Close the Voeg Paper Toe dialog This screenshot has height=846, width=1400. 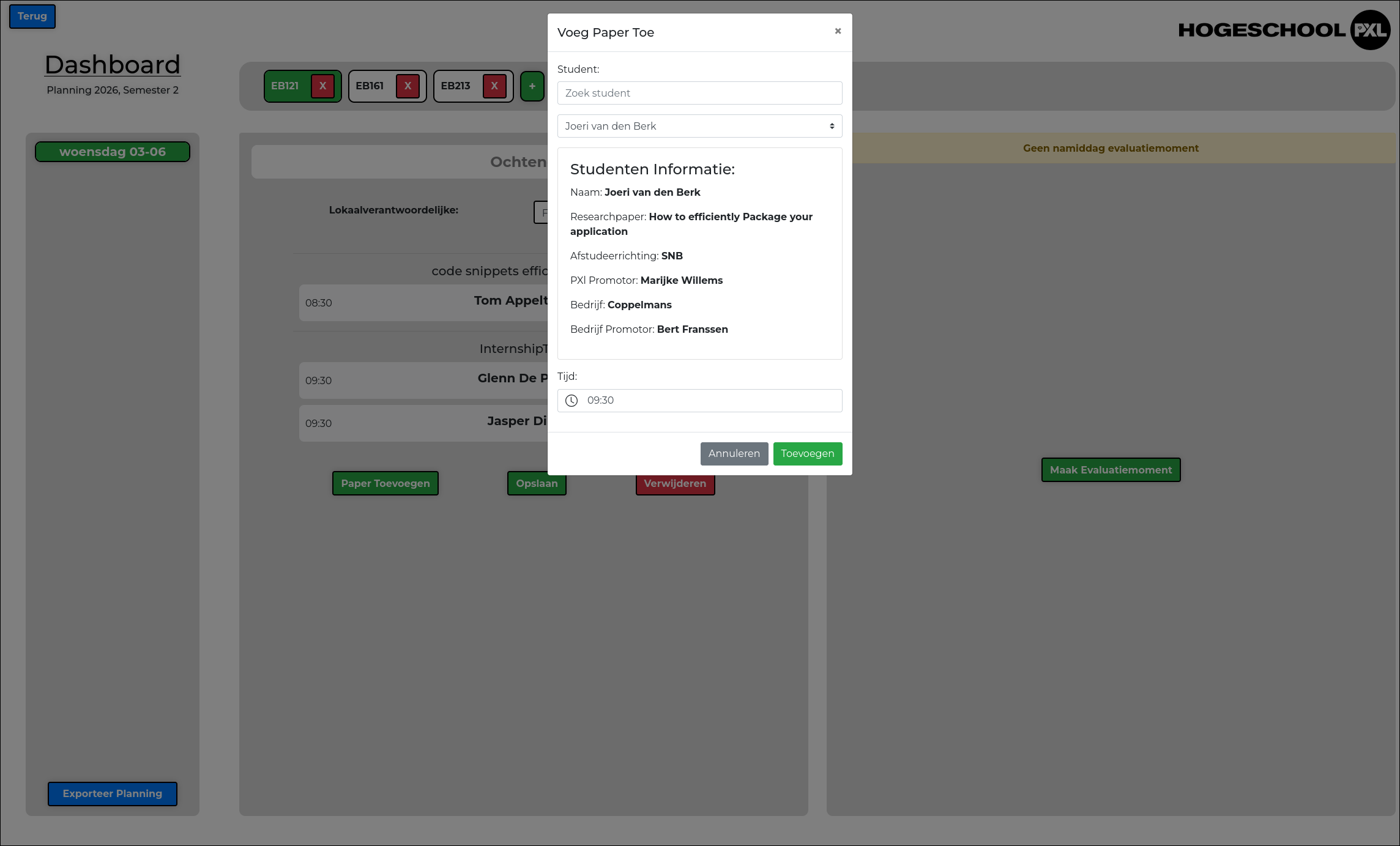[x=838, y=31]
